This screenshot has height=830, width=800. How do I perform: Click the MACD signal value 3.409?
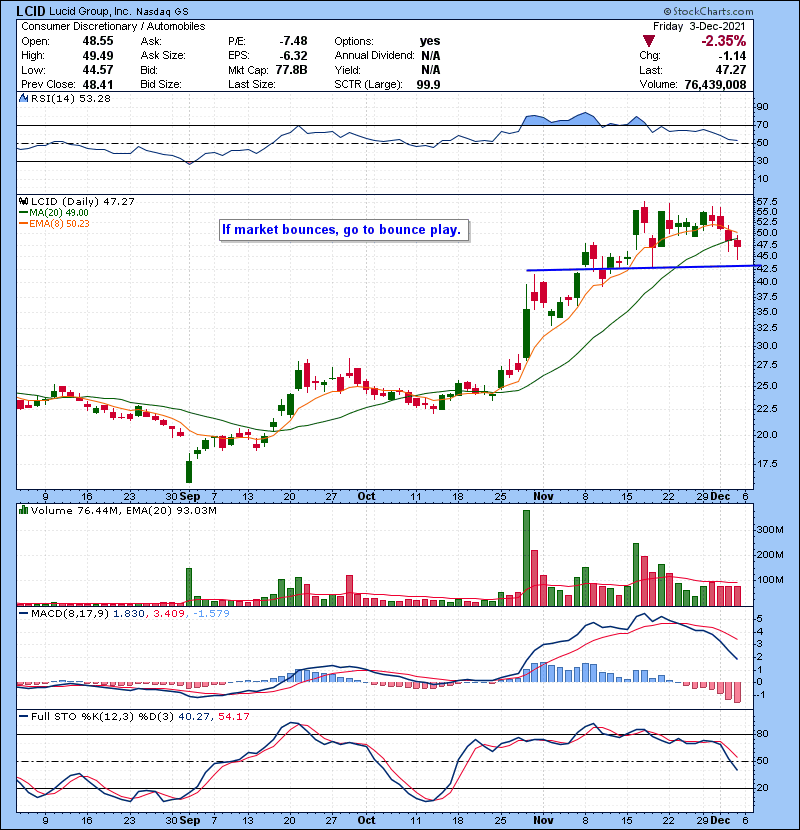(x=169, y=613)
